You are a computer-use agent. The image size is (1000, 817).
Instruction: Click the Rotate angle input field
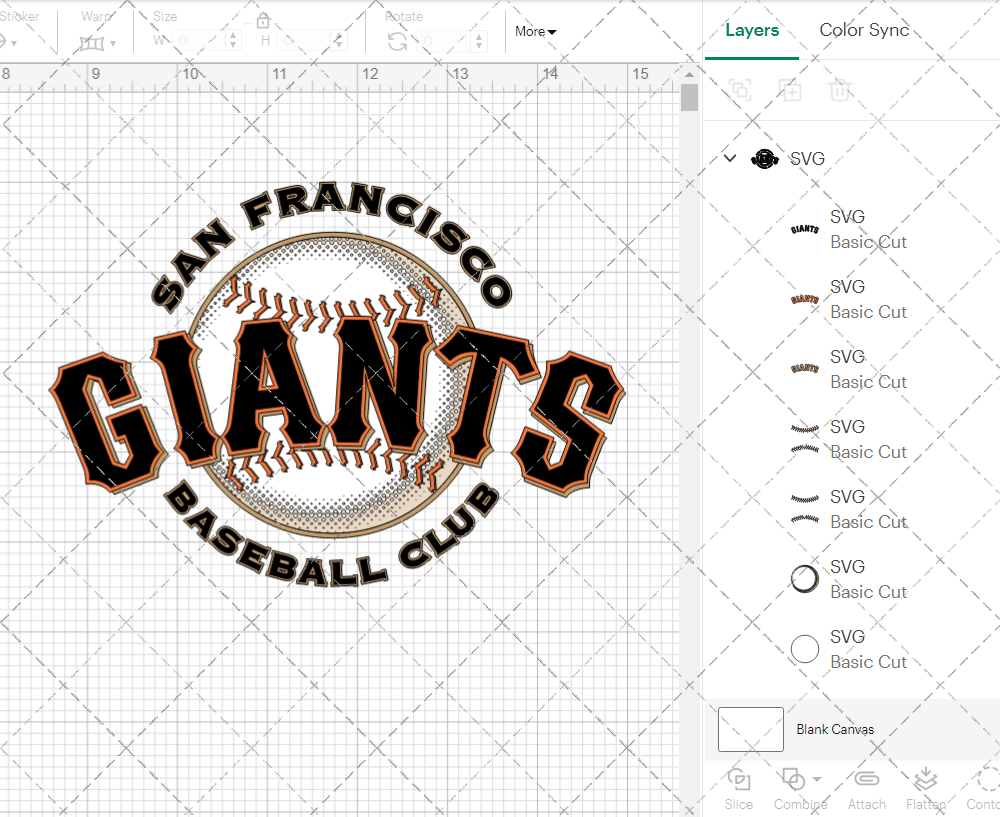pos(445,41)
